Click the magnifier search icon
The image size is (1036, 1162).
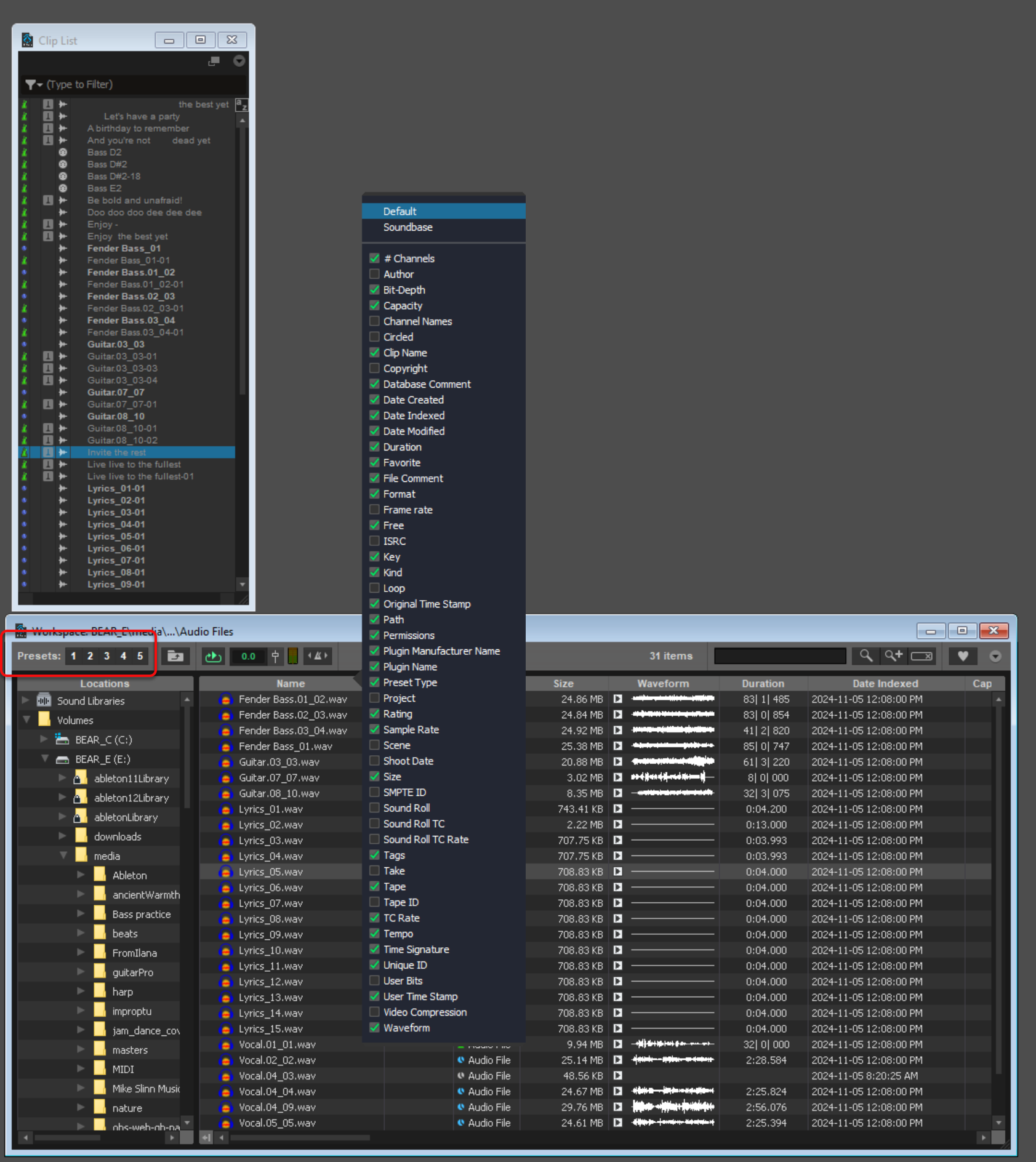point(865,656)
